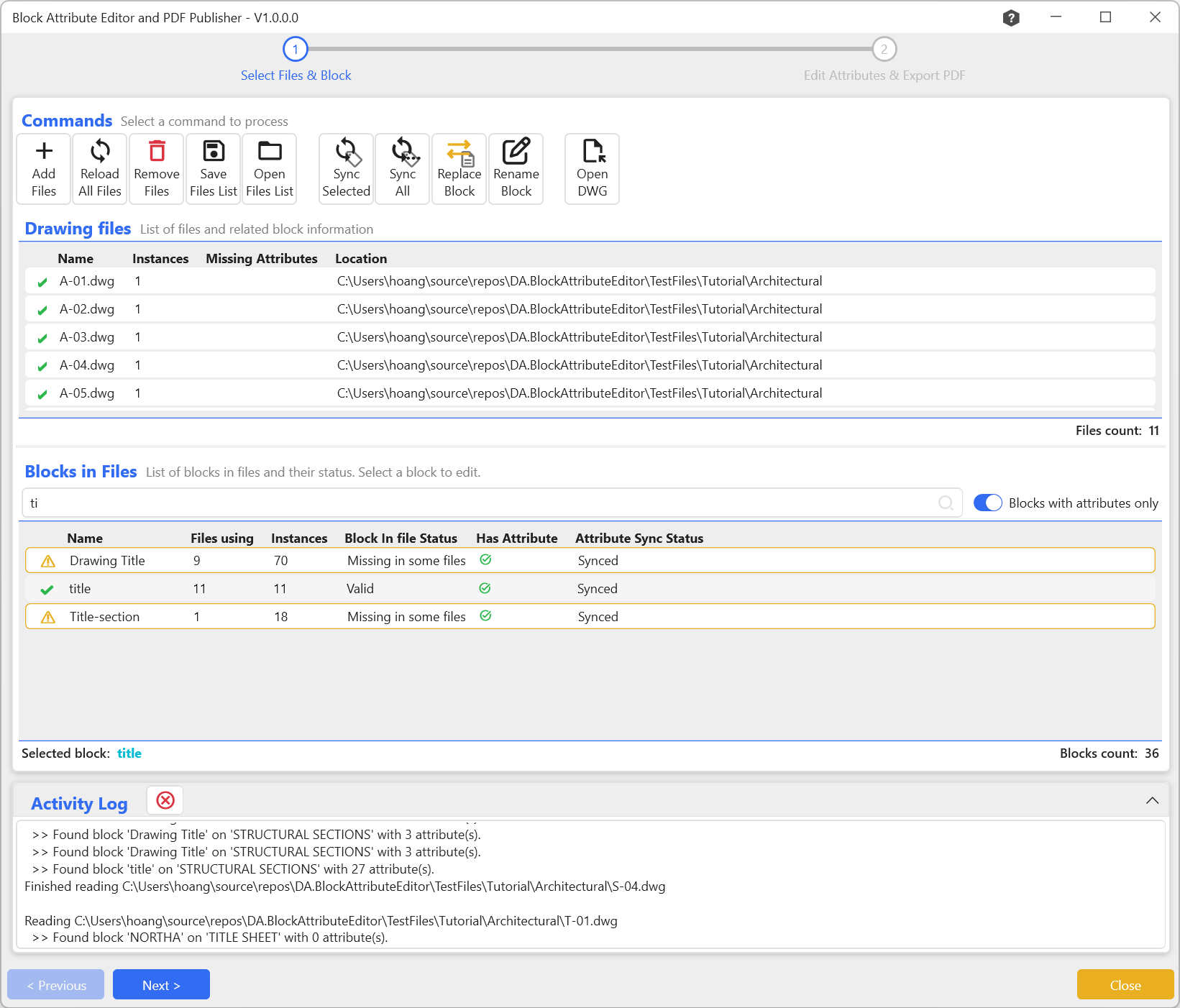Click the selected block name 'title' label
Viewport: 1180px width, 1008px height.
129,753
